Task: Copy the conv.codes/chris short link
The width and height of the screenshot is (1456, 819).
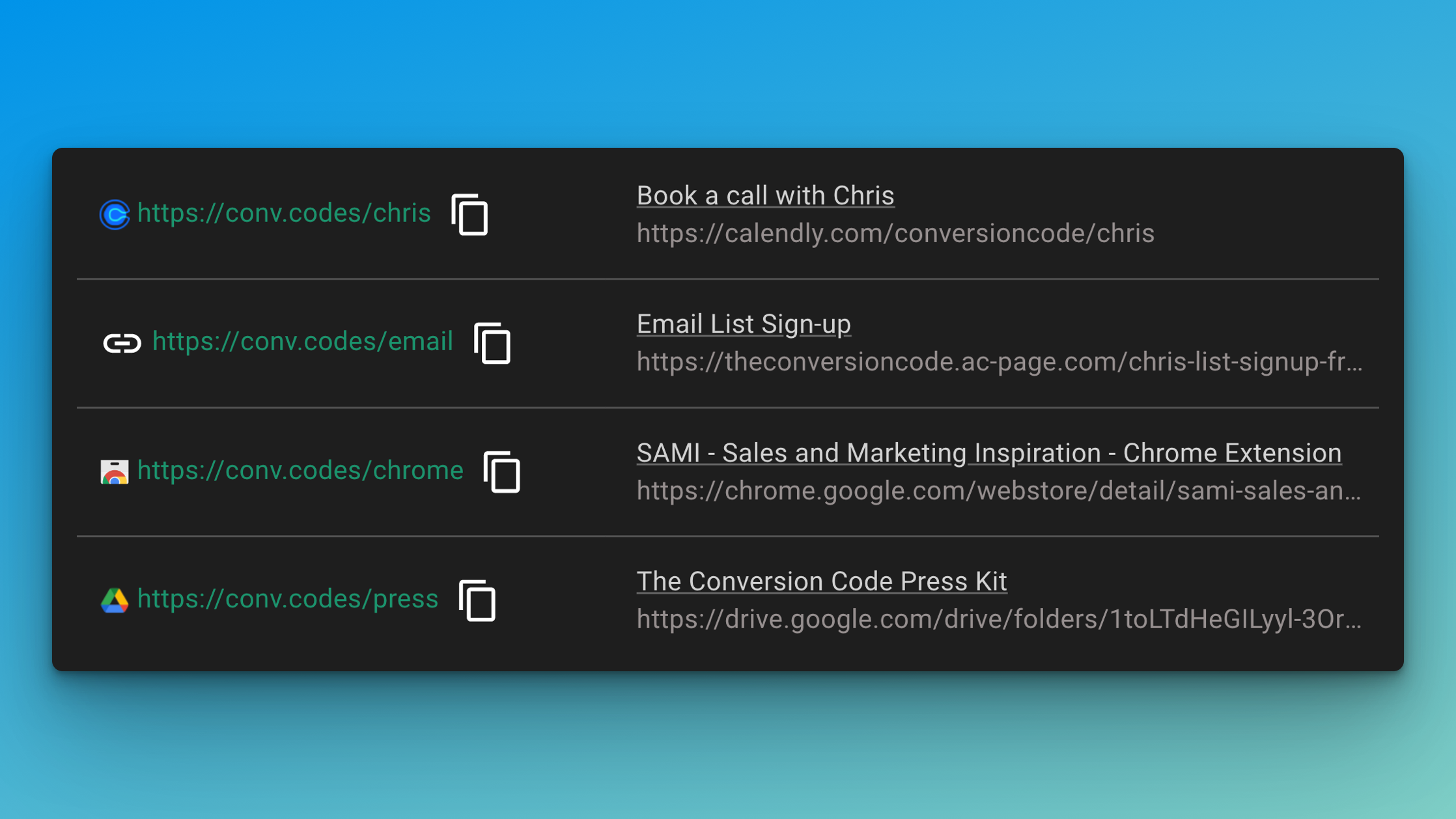Action: (x=469, y=214)
